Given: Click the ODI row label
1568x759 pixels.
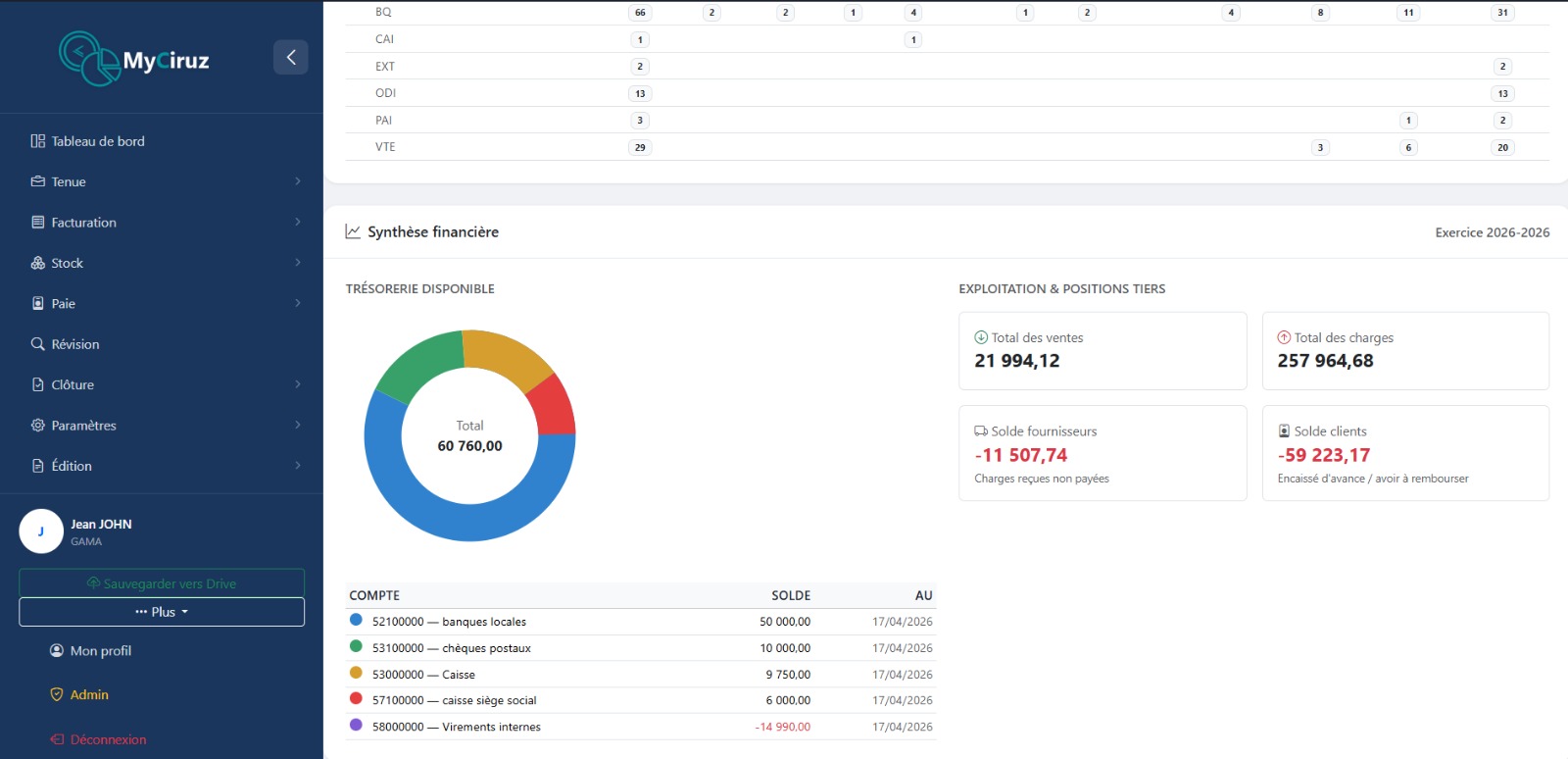Looking at the screenshot, I should [385, 93].
